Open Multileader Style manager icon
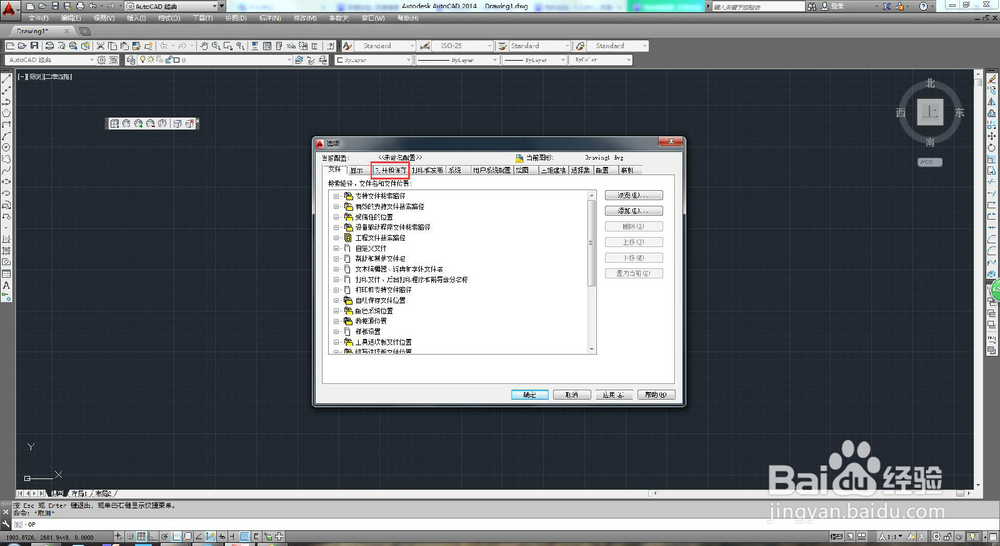Image resolution: width=1000 pixels, height=546 pixels. 580,46
